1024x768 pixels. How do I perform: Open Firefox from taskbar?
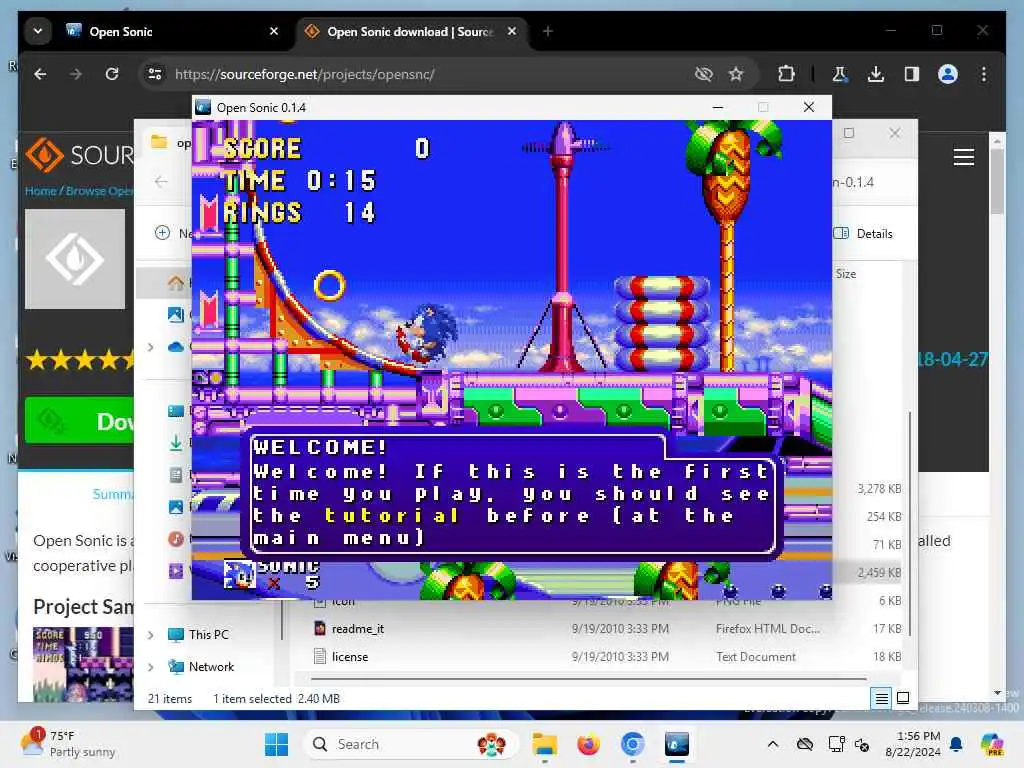588,744
